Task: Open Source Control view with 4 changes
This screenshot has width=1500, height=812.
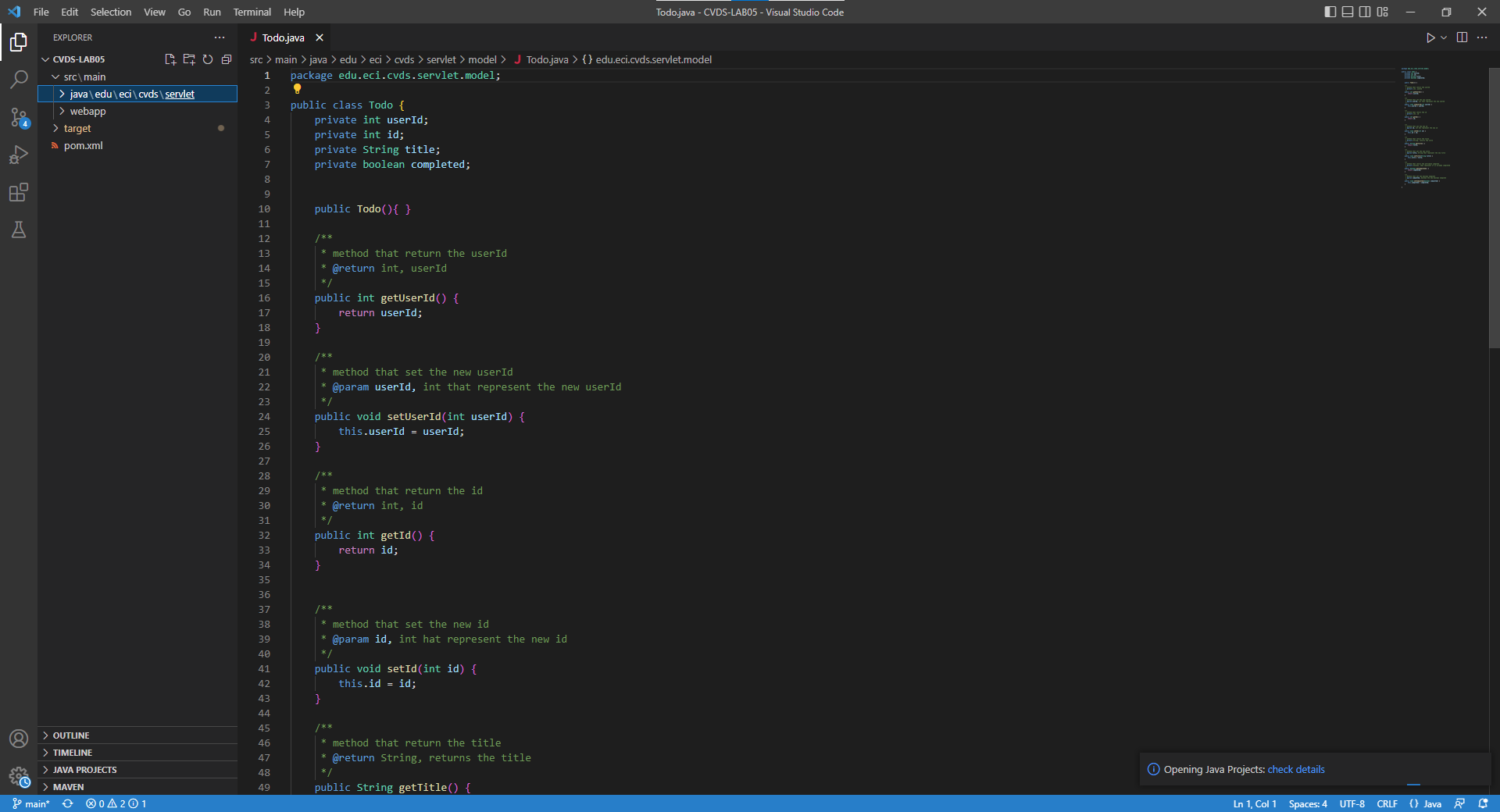Action: [x=19, y=117]
